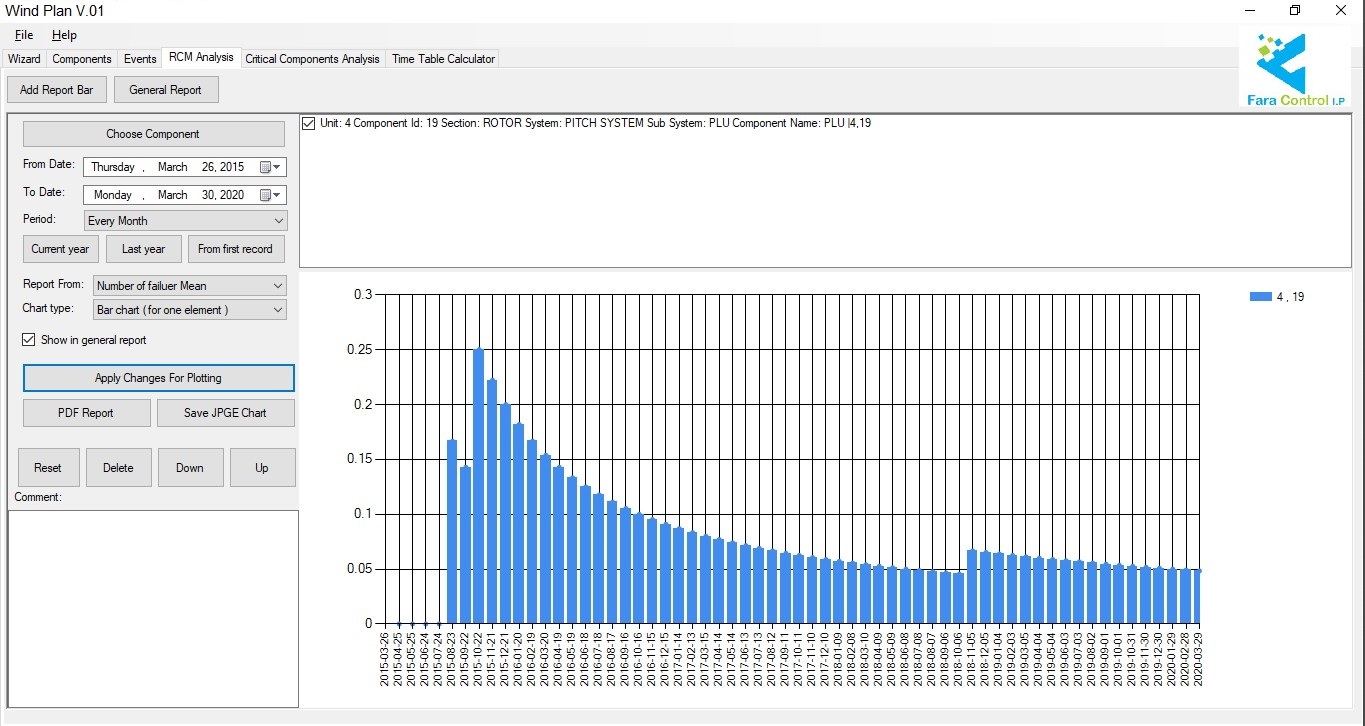Switch to the Time Table Calculator tab

(443, 59)
